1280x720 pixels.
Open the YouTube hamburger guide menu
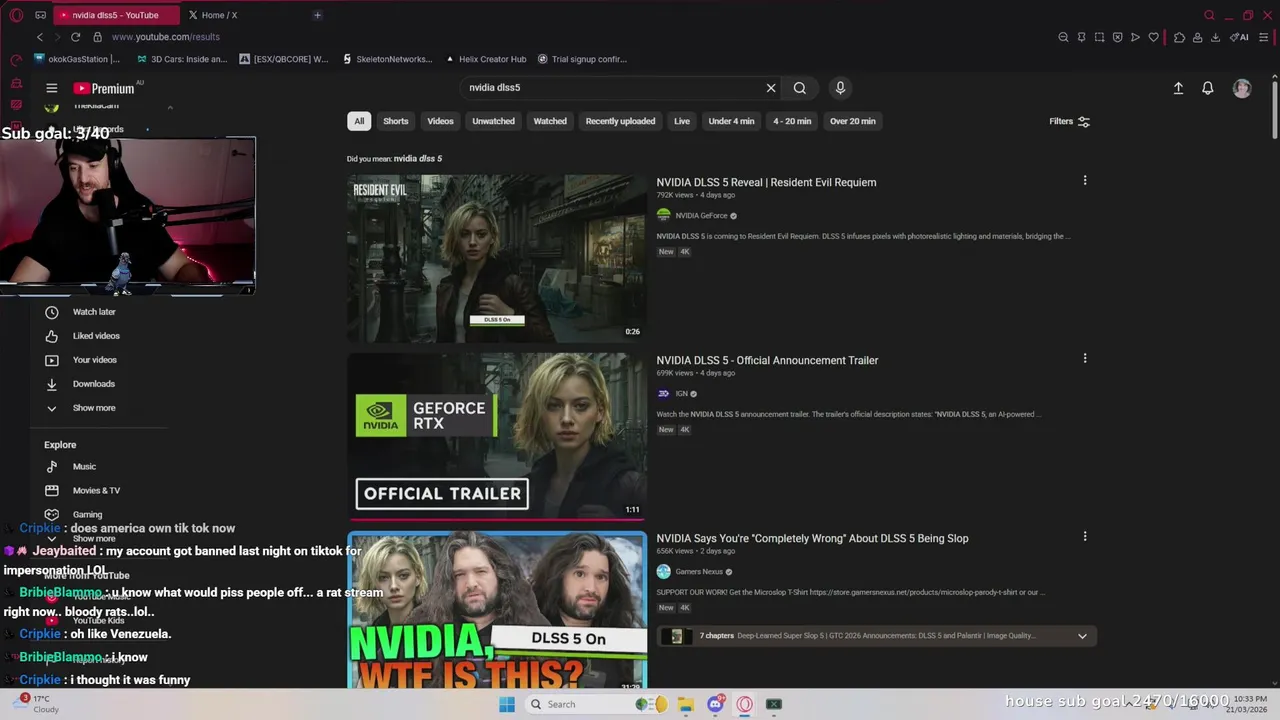click(x=52, y=88)
